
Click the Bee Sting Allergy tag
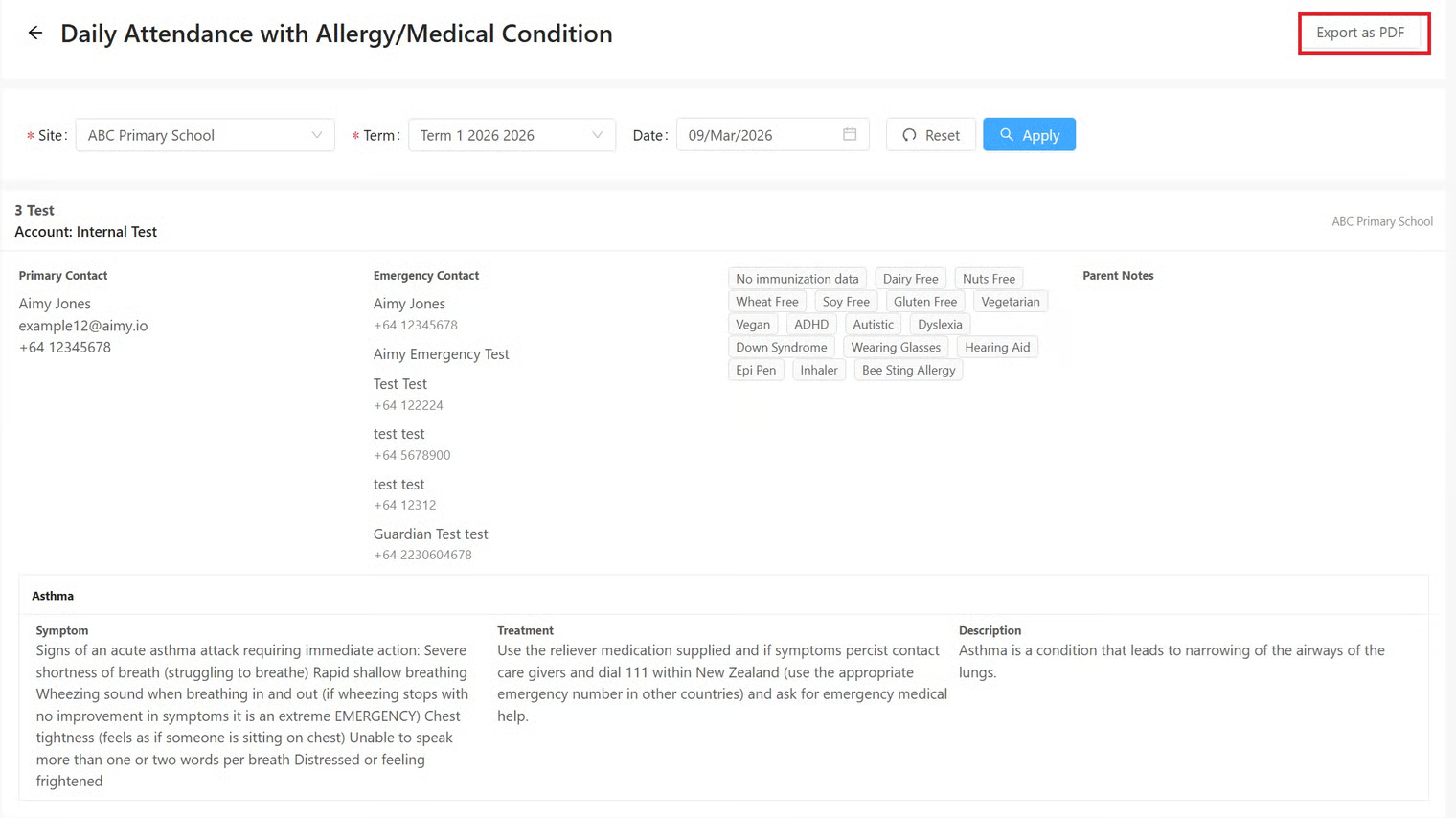[x=908, y=370]
